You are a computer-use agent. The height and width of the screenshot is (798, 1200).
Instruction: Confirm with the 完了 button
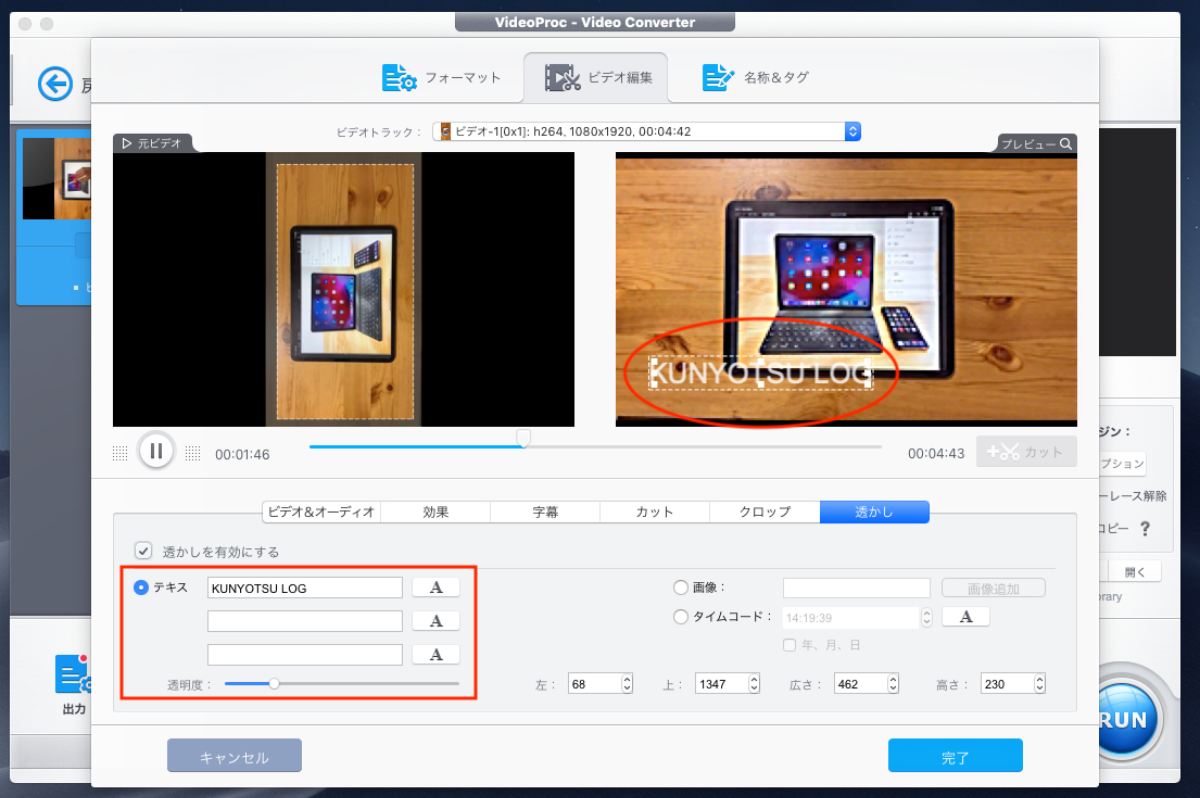[955, 757]
